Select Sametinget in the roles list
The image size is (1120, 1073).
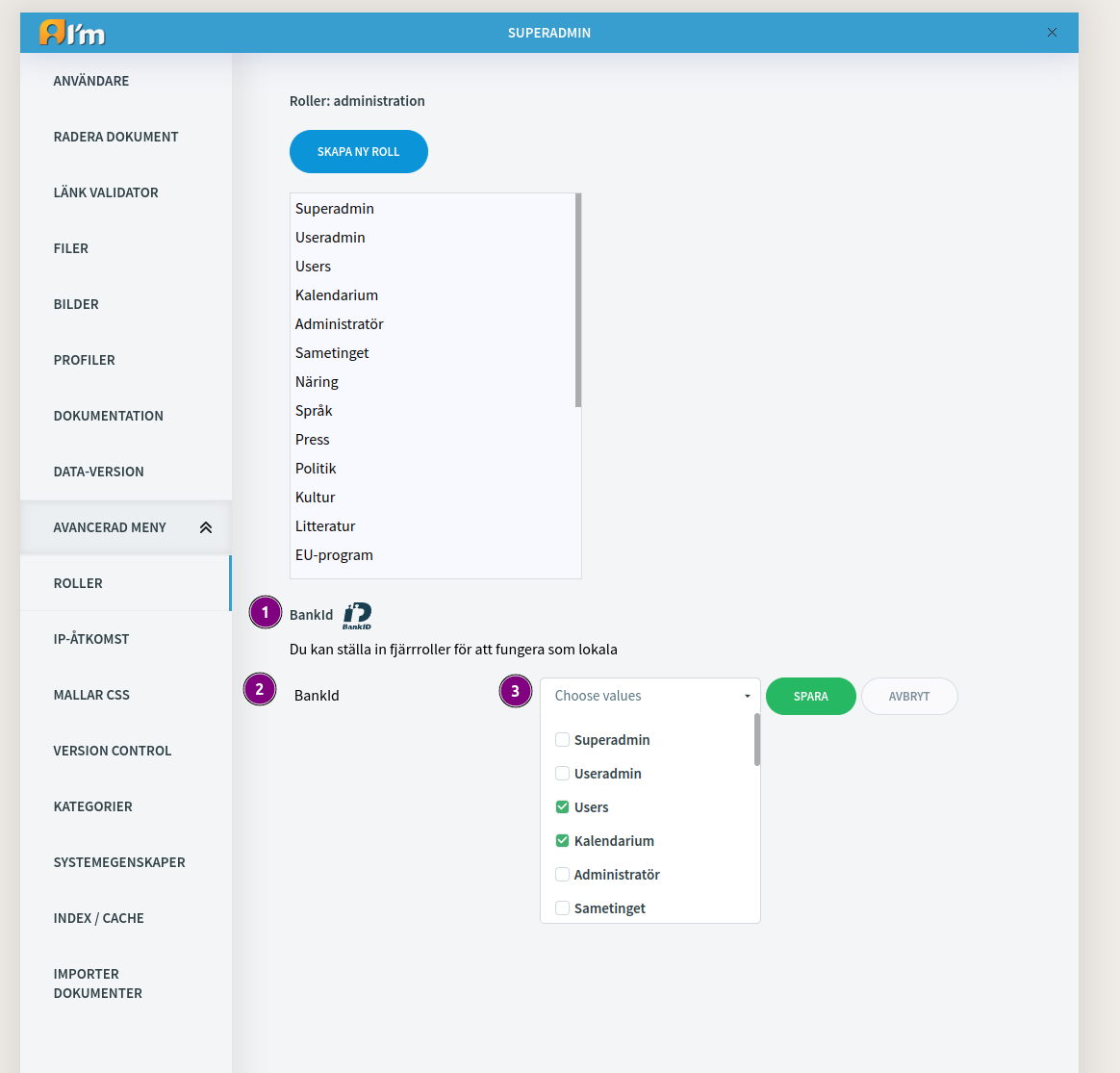click(332, 353)
